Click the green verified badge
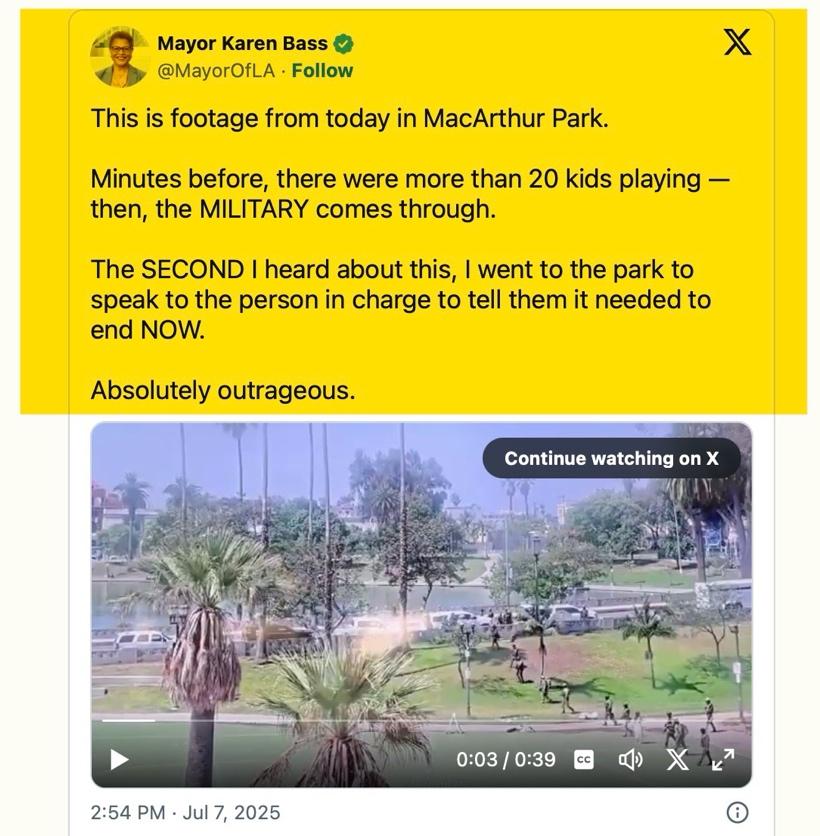 coord(343,44)
